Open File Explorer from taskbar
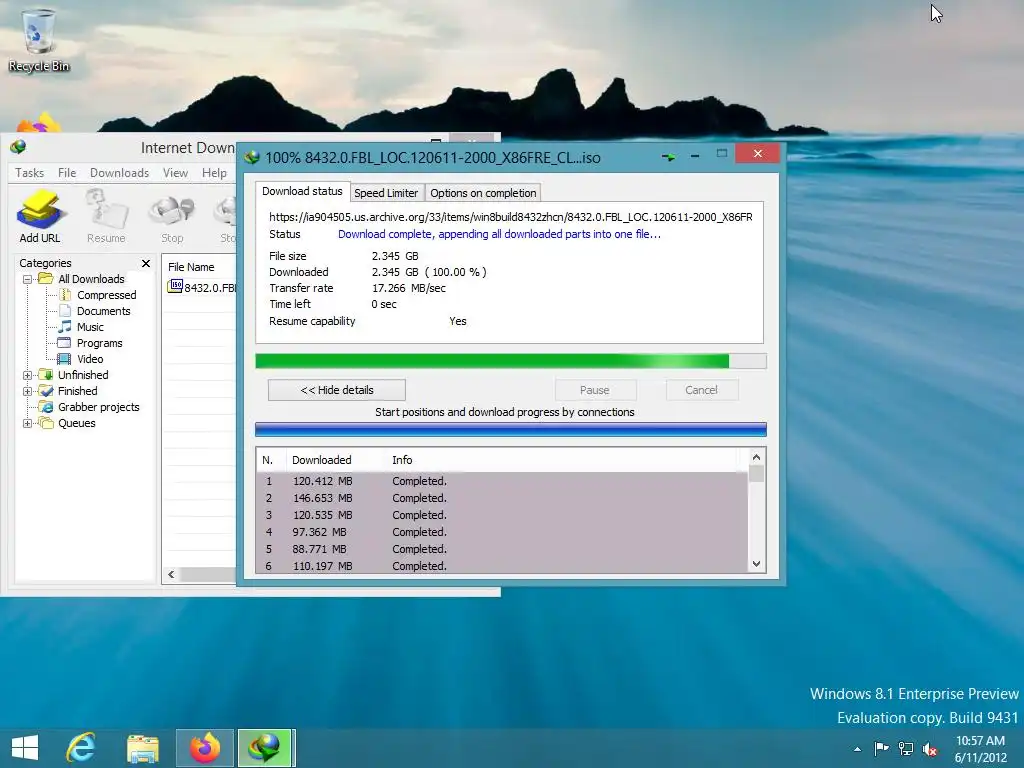The width and height of the screenshot is (1024, 768). [x=143, y=748]
